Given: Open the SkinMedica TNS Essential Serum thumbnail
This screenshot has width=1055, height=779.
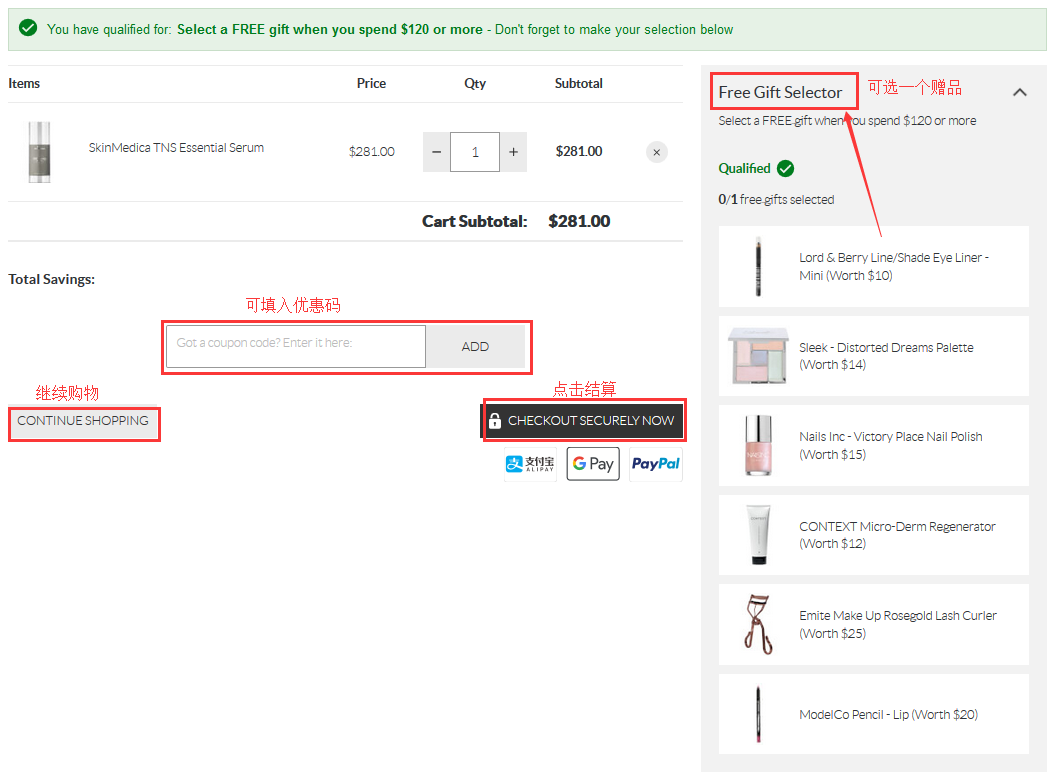Looking at the screenshot, I should click(x=40, y=152).
